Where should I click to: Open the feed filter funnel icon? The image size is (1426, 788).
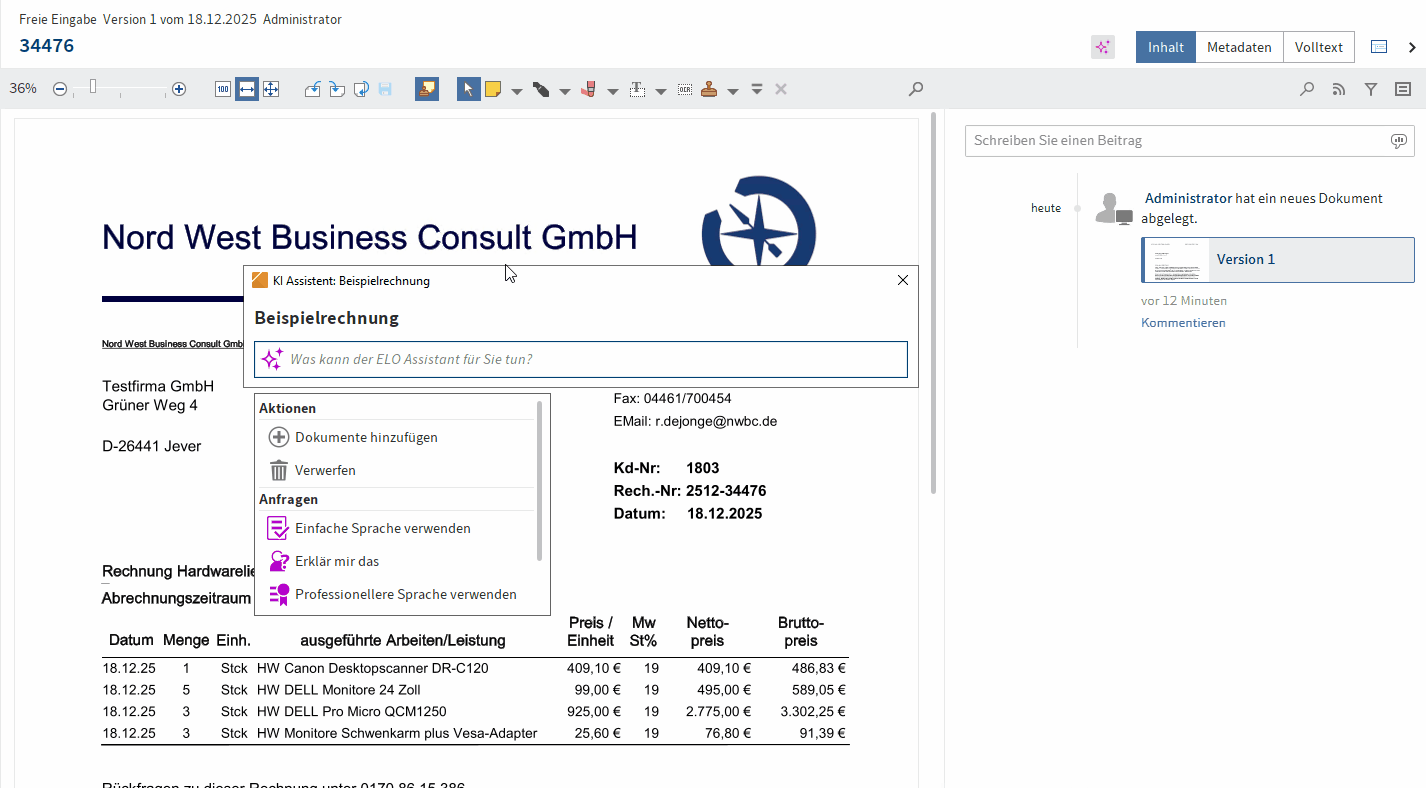point(1371,89)
